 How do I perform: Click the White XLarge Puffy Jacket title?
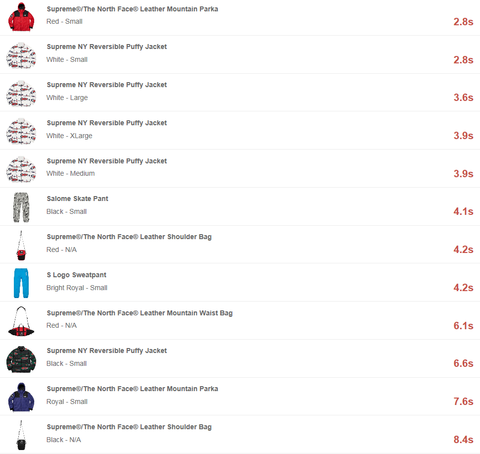(x=107, y=123)
